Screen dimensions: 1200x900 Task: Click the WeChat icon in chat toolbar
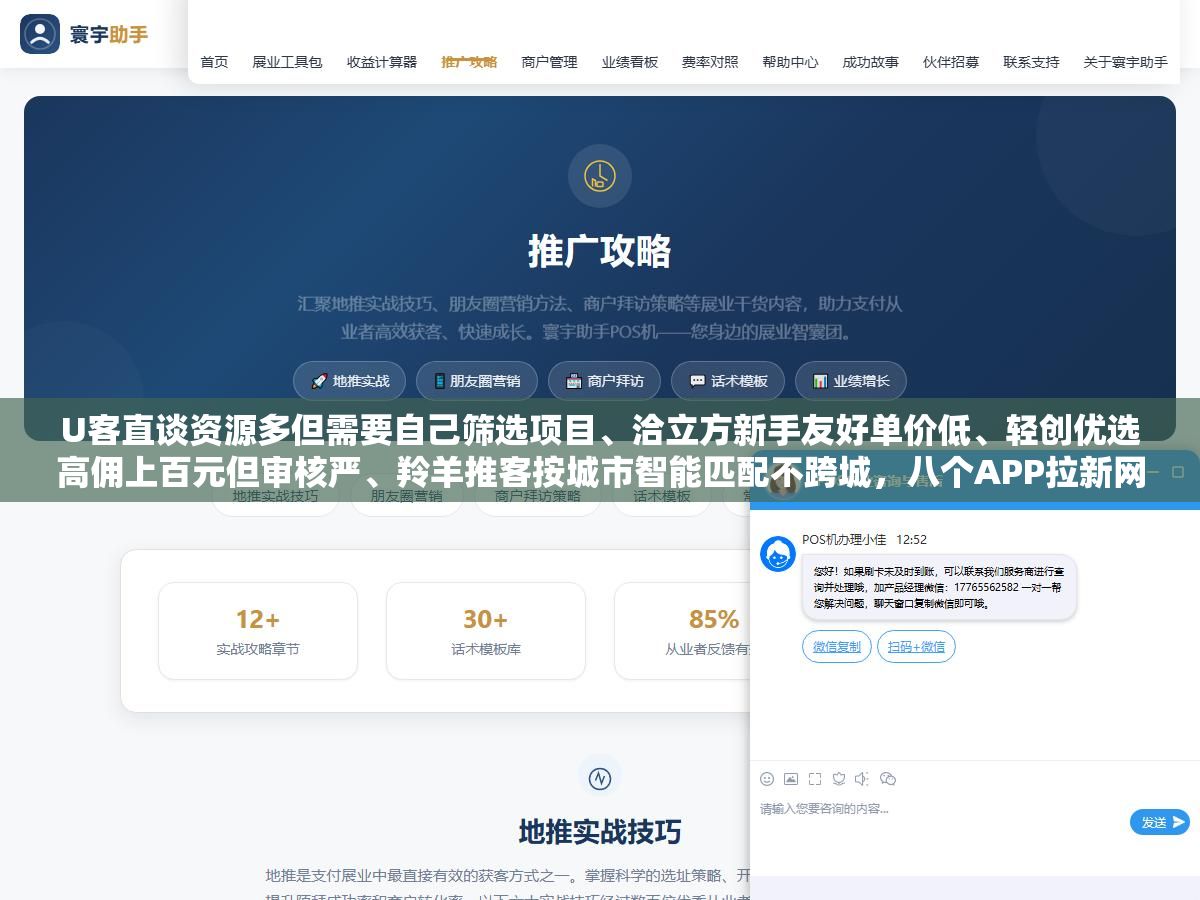[888, 779]
